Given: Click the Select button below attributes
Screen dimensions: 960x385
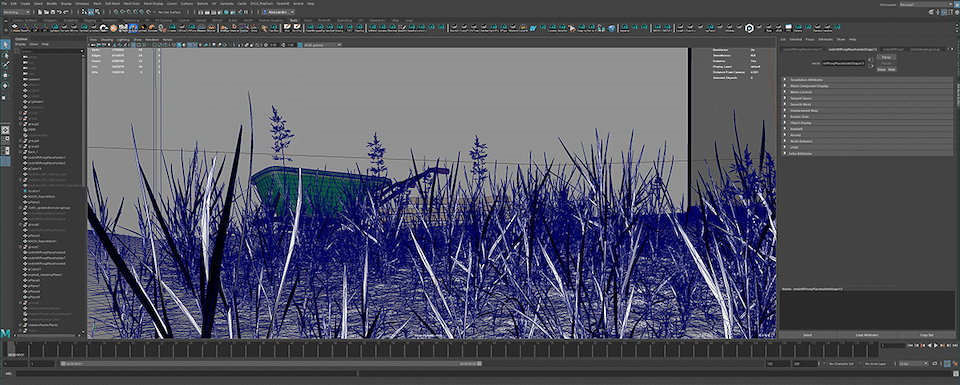Looking at the screenshot, I should click(x=808, y=335).
